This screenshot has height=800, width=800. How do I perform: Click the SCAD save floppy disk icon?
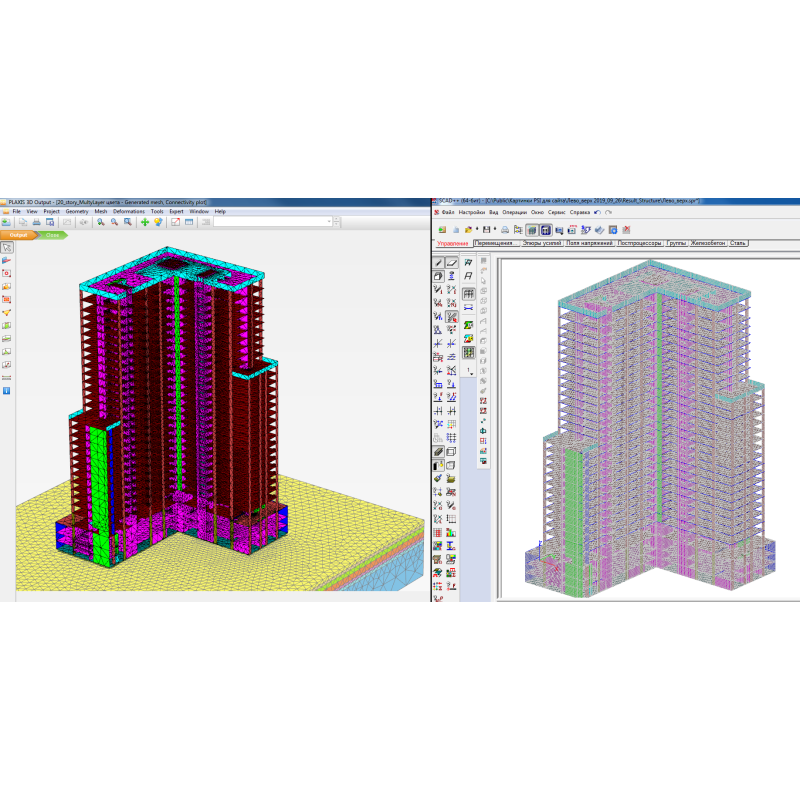485,230
